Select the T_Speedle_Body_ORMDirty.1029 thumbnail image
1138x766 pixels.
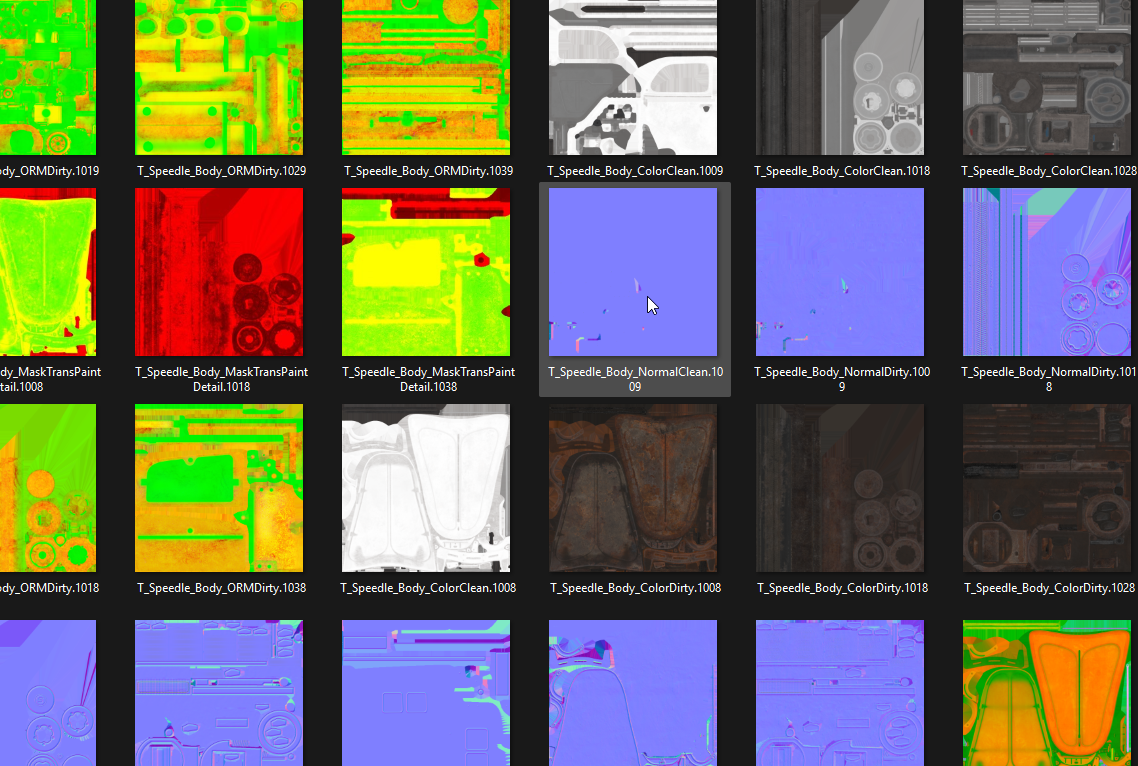coord(219,77)
